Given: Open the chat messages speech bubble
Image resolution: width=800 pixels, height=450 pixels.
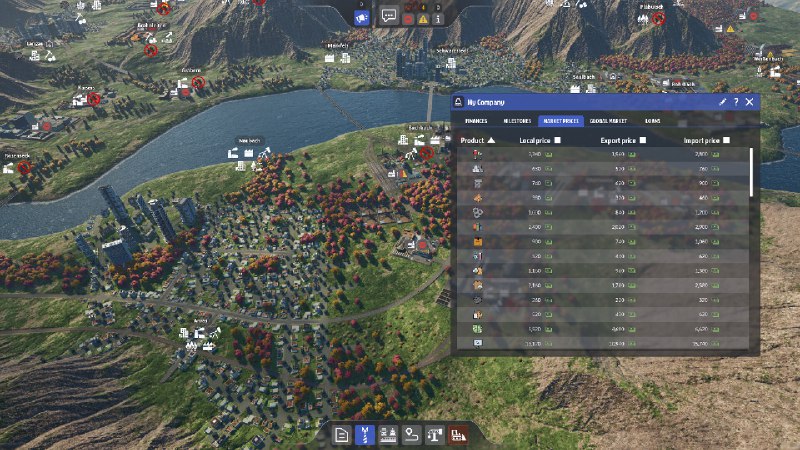Looking at the screenshot, I should (x=389, y=17).
